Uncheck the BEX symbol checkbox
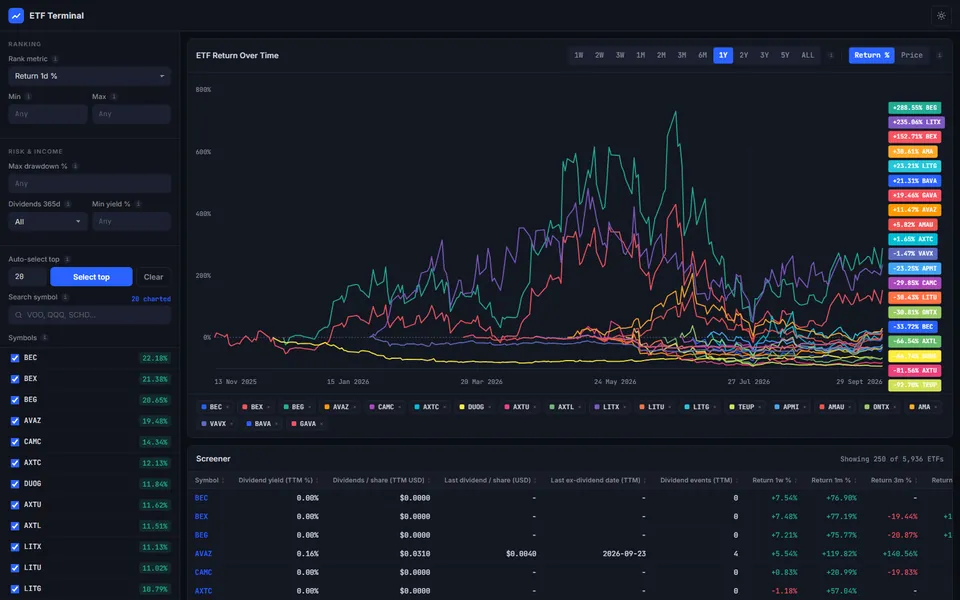The width and height of the screenshot is (960, 600). [15, 379]
